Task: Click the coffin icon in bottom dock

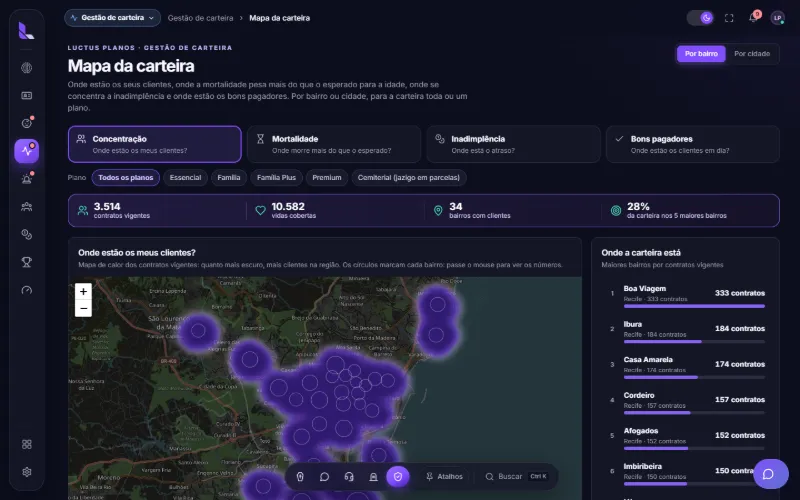Action: (300, 477)
